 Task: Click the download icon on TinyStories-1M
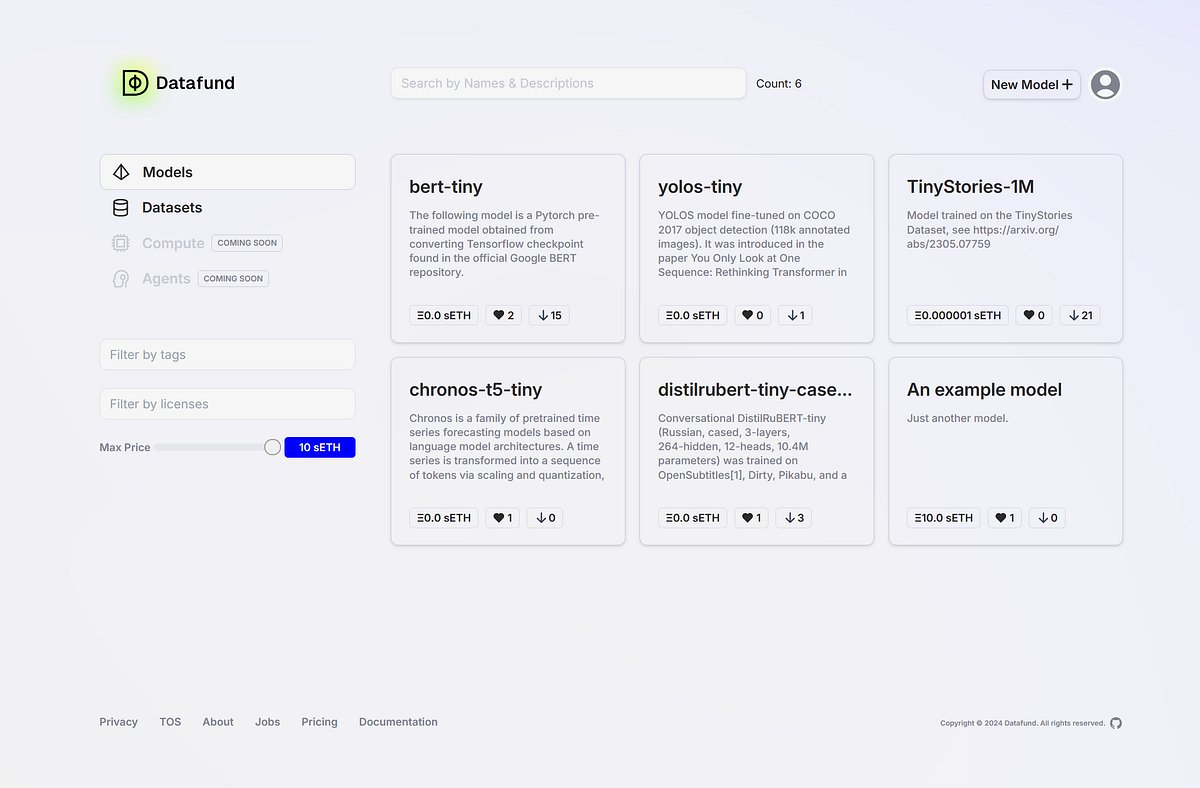[x=1079, y=315]
